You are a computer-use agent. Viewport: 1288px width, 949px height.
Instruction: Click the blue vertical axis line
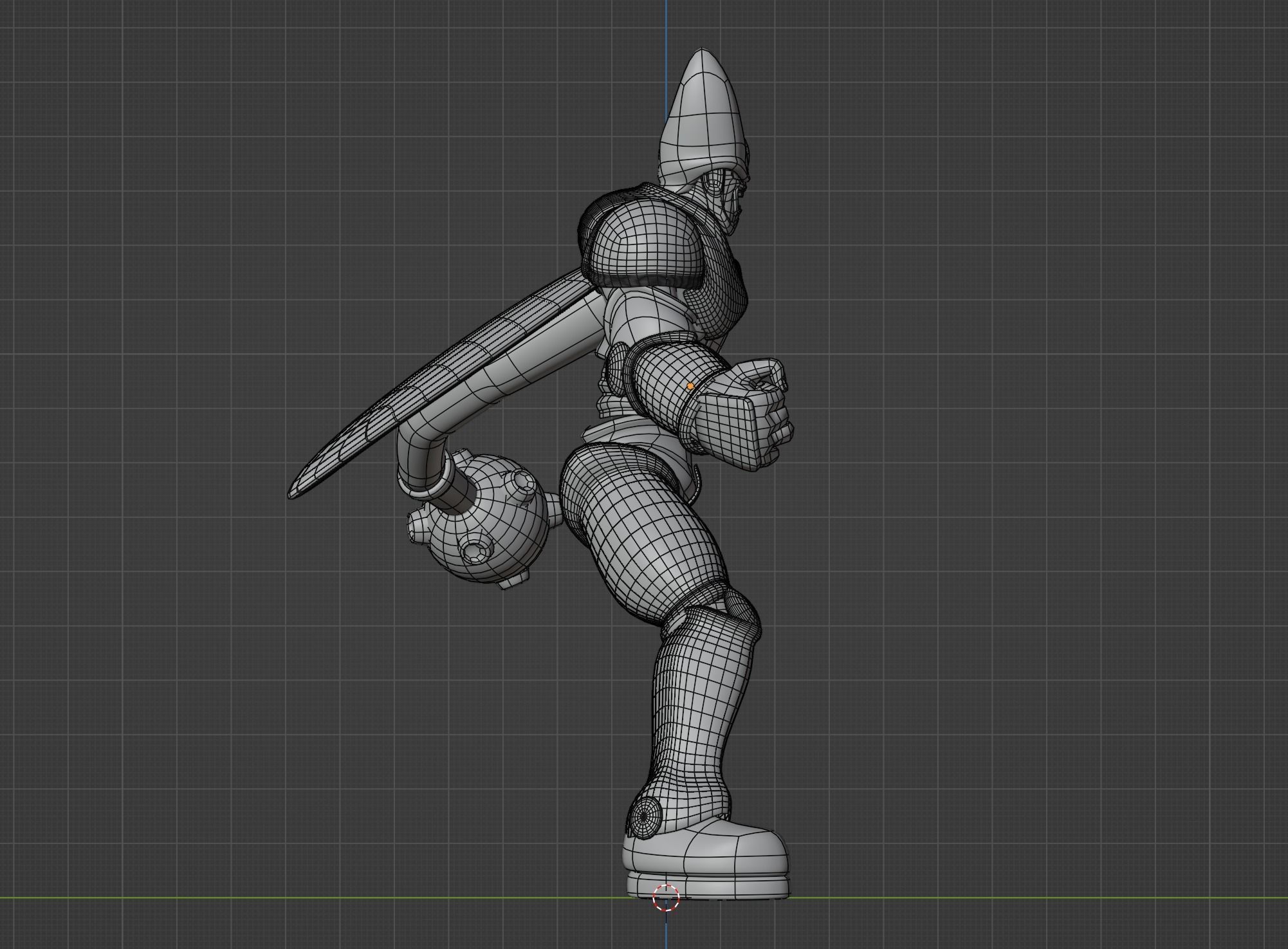[x=666, y=26]
